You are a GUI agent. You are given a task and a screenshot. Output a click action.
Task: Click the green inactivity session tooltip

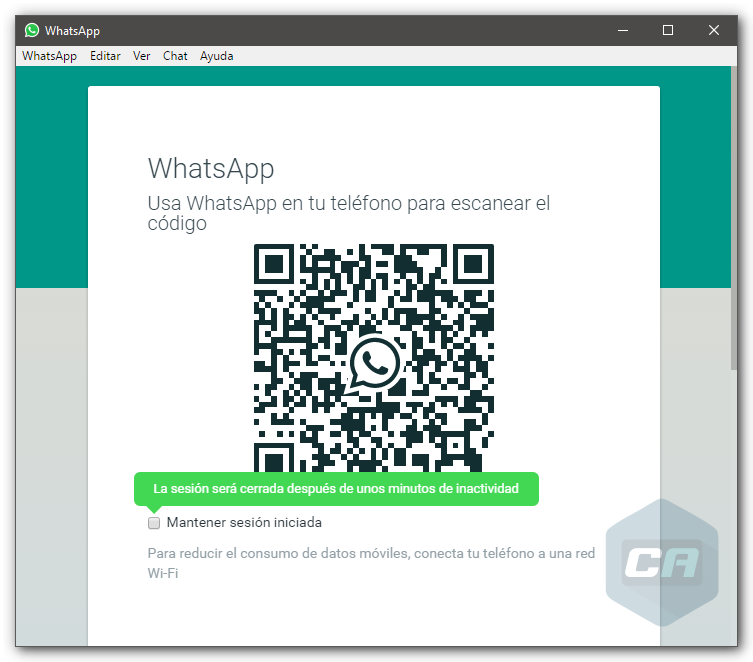coord(336,489)
